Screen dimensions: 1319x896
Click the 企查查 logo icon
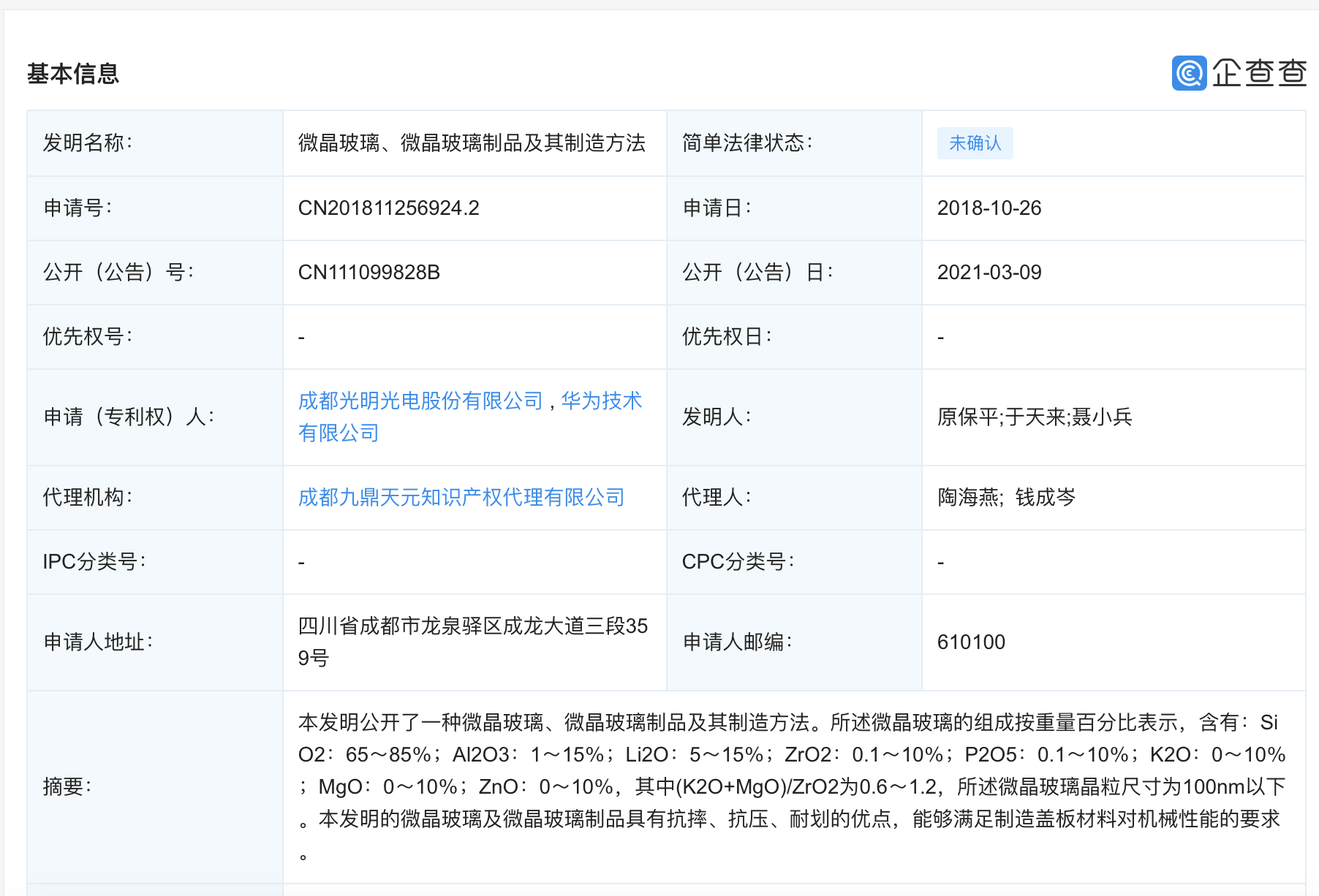click(x=1239, y=73)
